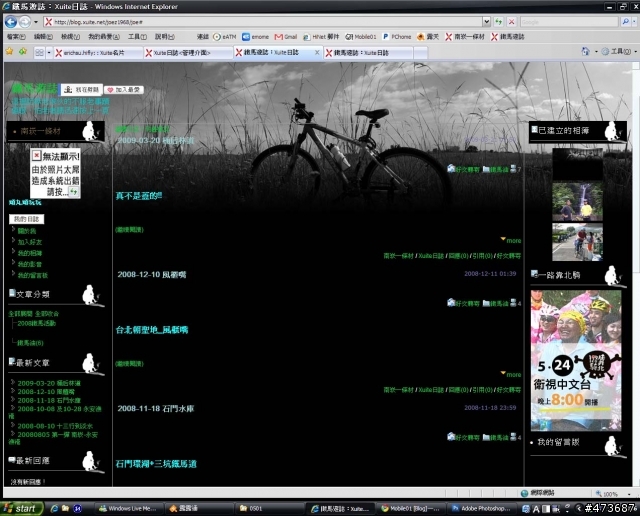Viewport: 640px width, 516px height.
Task: Click the blog URL address field
Action: click(x=263, y=22)
